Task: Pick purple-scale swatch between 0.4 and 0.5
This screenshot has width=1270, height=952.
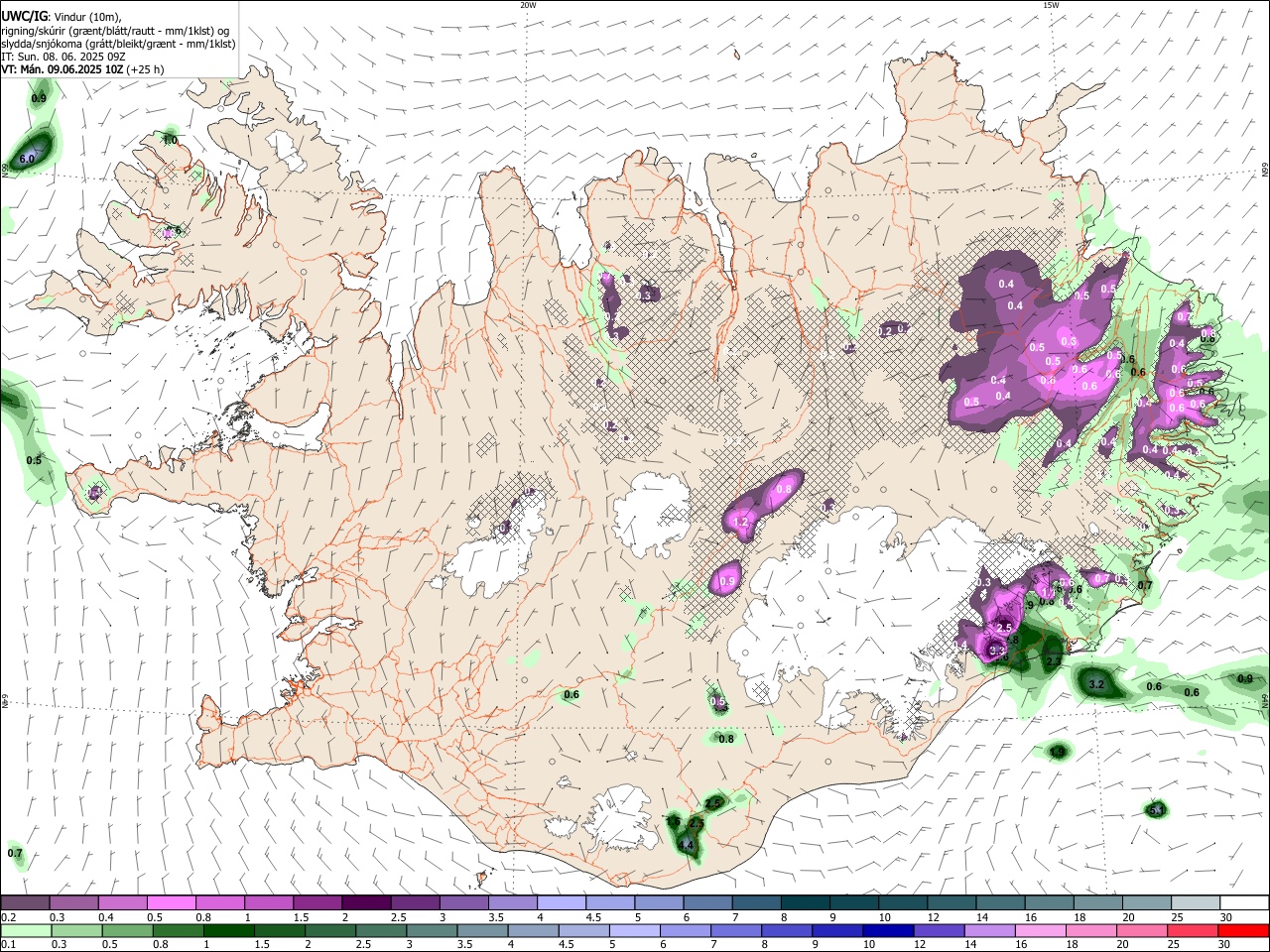Action: (122, 903)
